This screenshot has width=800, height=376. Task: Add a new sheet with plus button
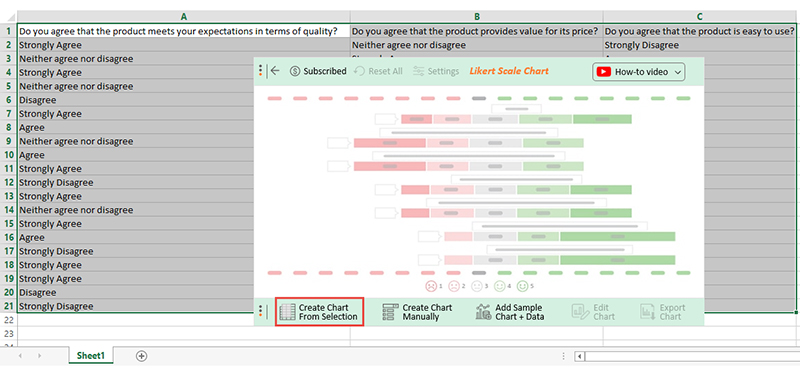[x=141, y=356]
